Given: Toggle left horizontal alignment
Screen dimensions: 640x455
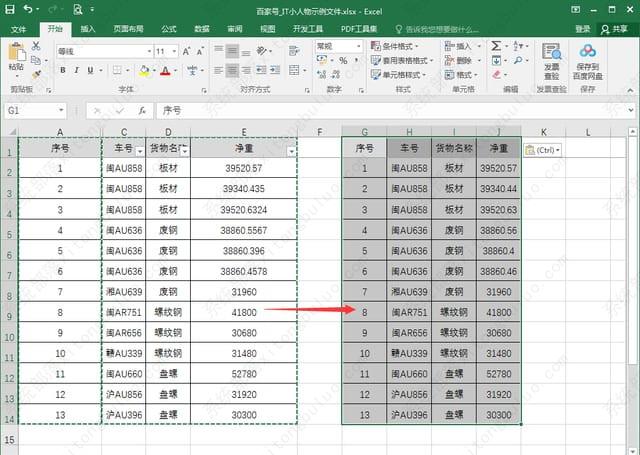Looking at the screenshot, I should [219, 70].
